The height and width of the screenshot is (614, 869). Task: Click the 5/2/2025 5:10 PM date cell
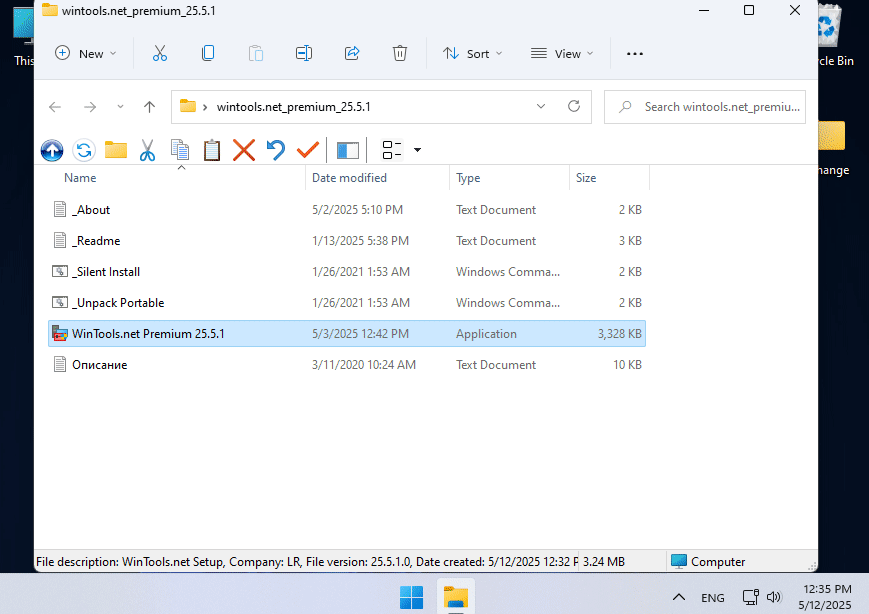click(357, 209)
